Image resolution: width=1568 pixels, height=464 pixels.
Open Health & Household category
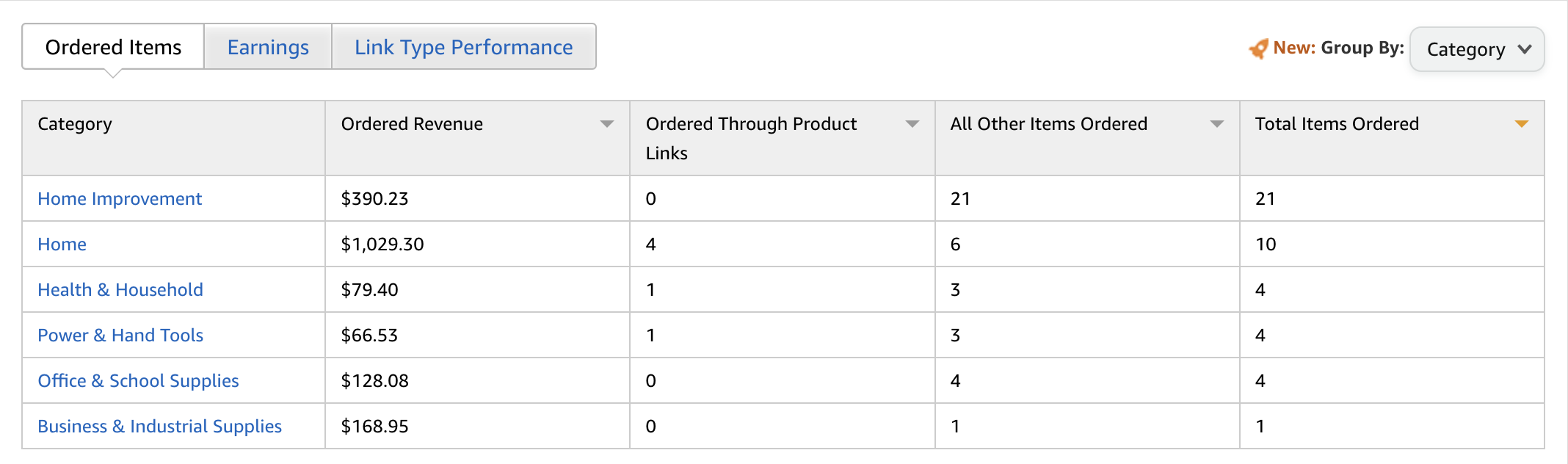pos(120,290)
